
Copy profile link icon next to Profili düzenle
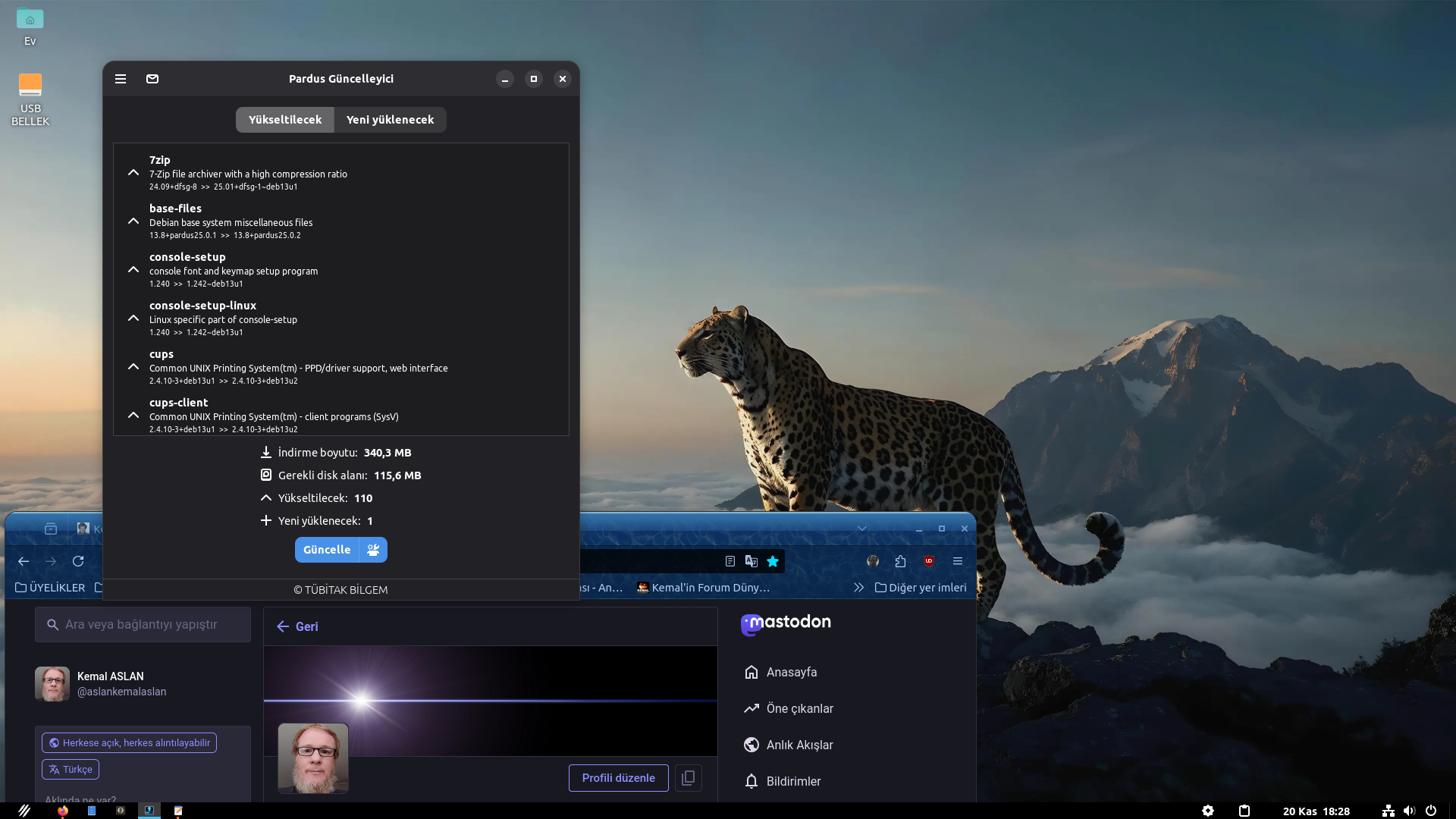(x=688, y=778)
